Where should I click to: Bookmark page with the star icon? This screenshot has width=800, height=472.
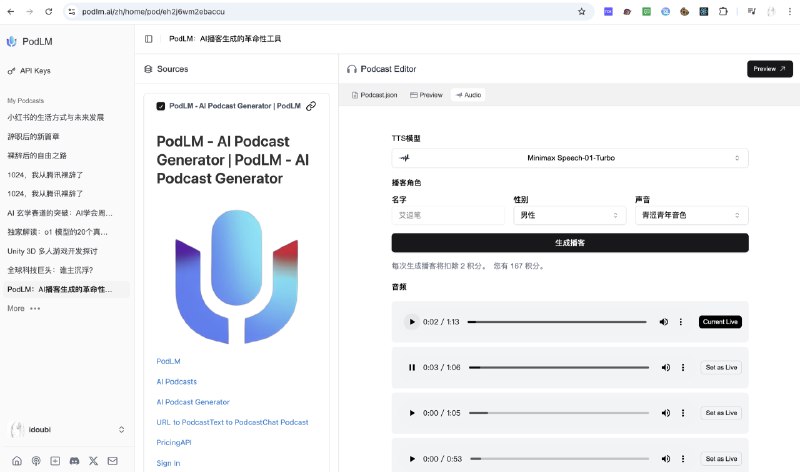(x=582, y=11)
